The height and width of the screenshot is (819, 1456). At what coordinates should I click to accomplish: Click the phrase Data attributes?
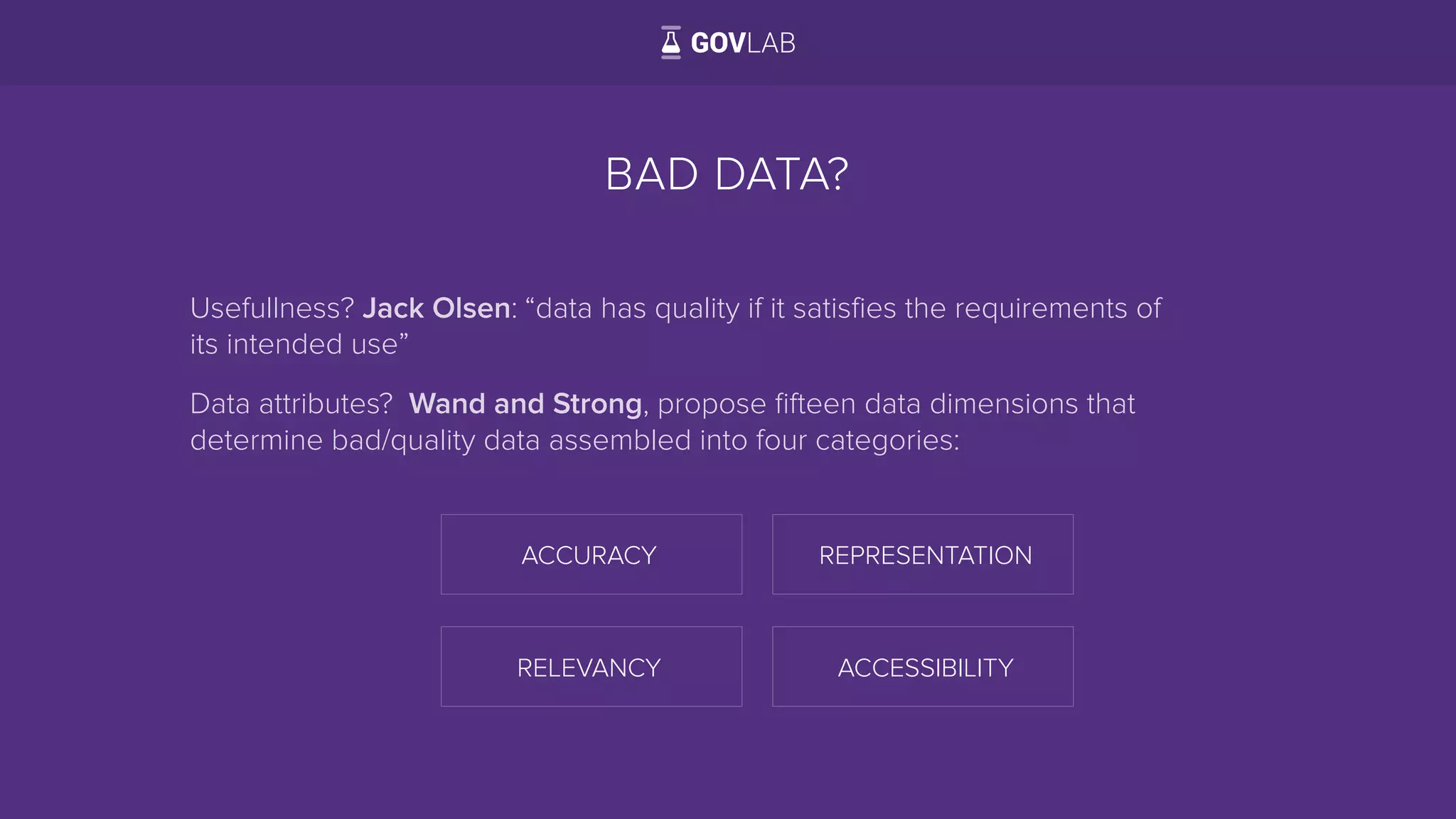pyautogui.click(x=291, y=404)
